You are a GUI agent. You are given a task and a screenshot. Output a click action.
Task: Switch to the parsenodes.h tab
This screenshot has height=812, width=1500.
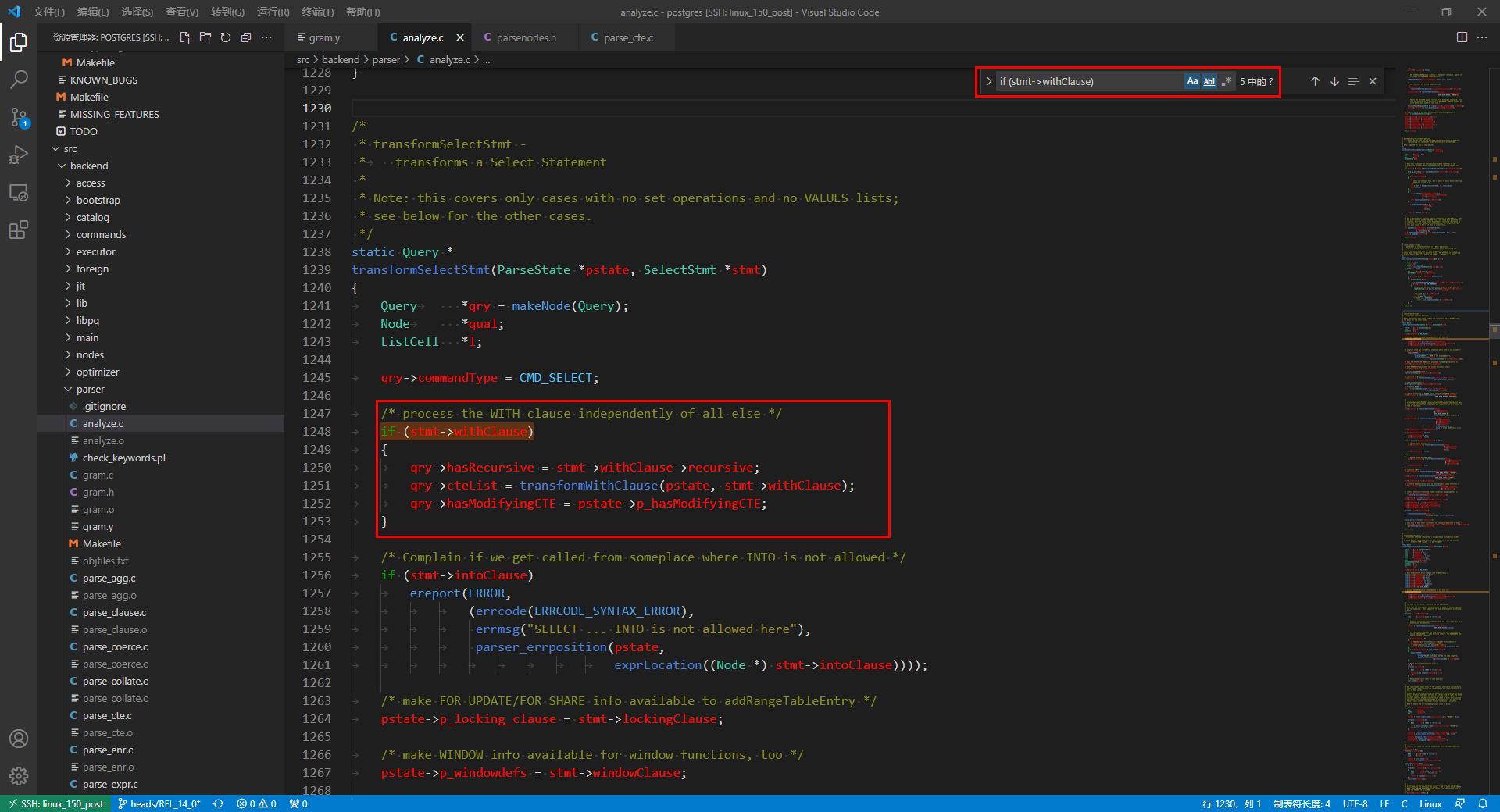point(526,37)
